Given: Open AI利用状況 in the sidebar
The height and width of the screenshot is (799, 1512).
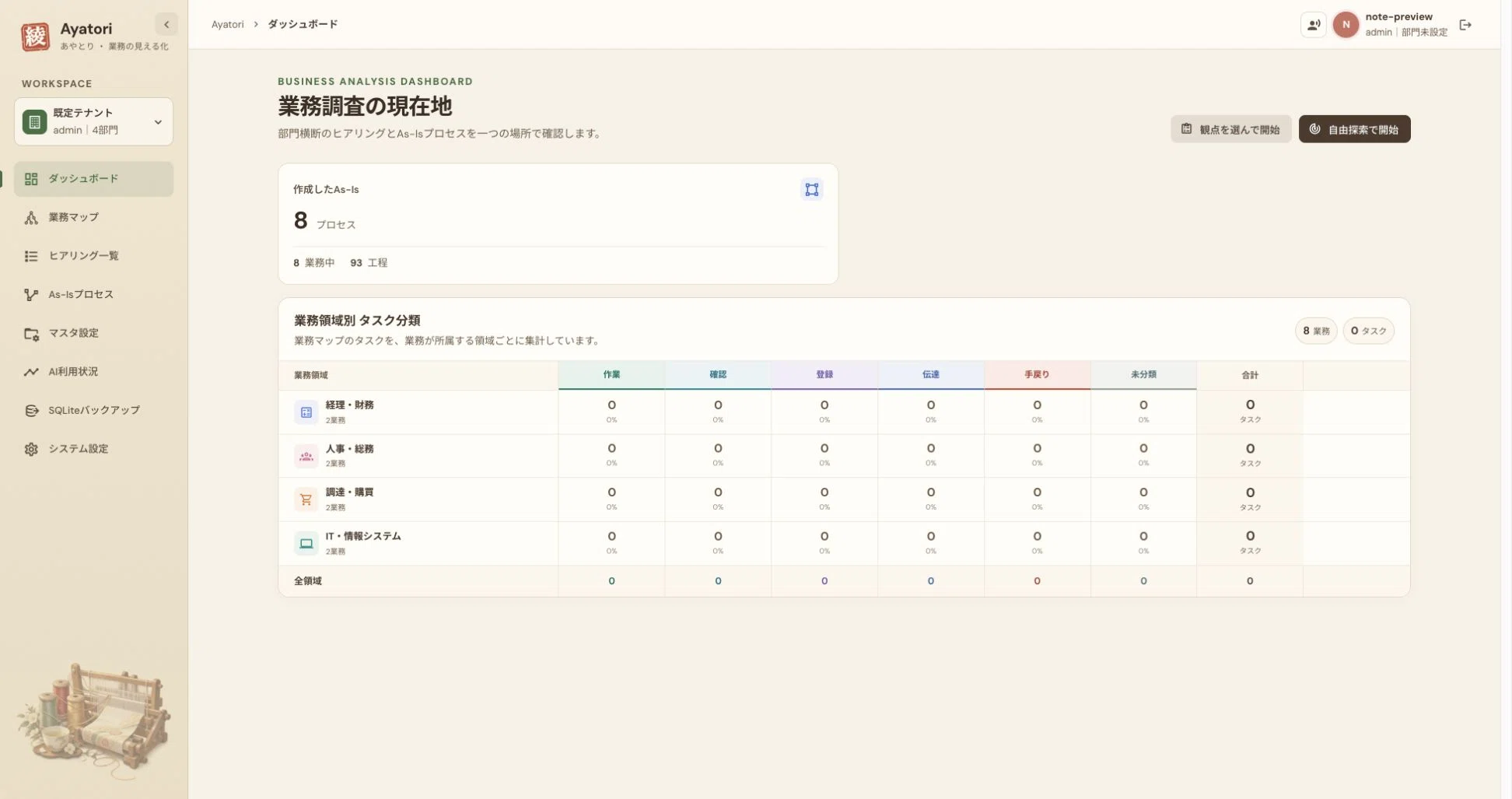Looking at the screenshot, I should [93, 372].
